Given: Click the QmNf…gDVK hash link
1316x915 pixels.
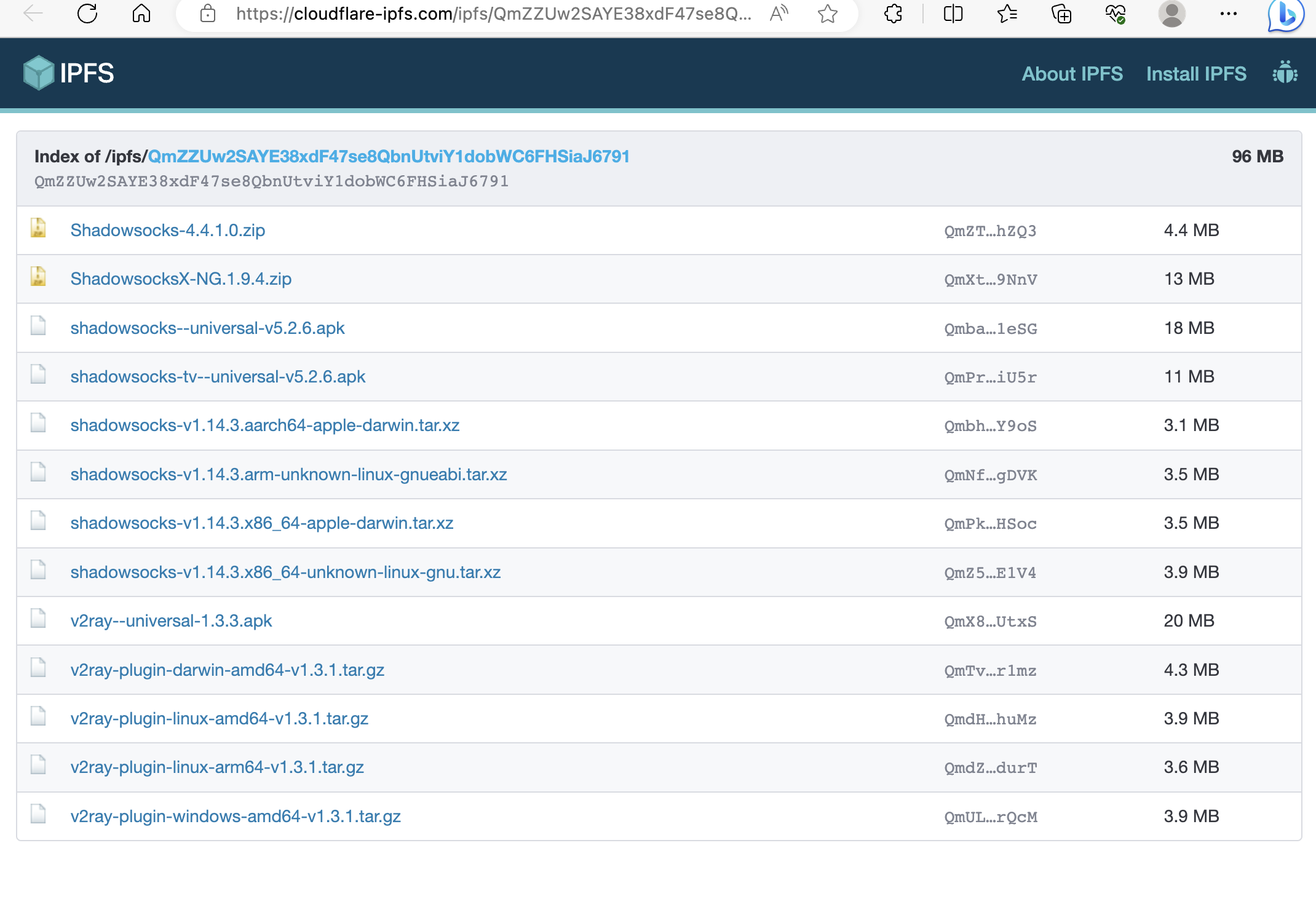Looking at the screenshot, I should [x=990, y=475].
